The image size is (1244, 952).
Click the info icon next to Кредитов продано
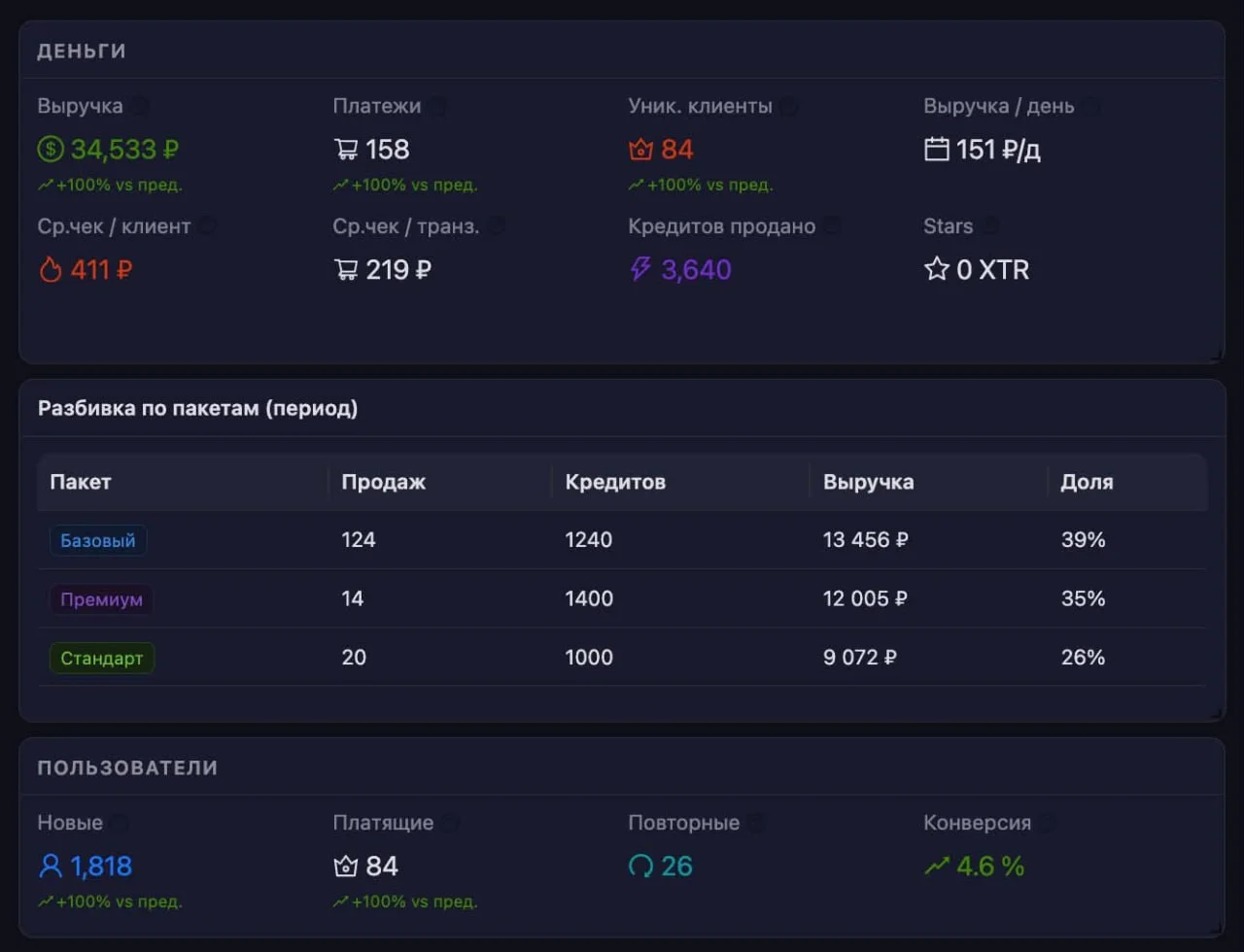pos(832,226)
